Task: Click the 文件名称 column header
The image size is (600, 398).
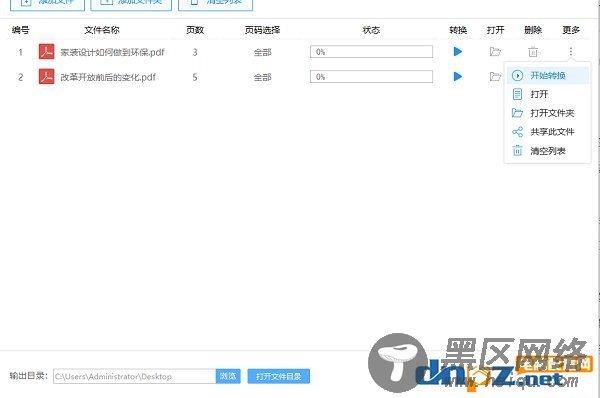Action: pyautogui.click(x=102, y=30)
